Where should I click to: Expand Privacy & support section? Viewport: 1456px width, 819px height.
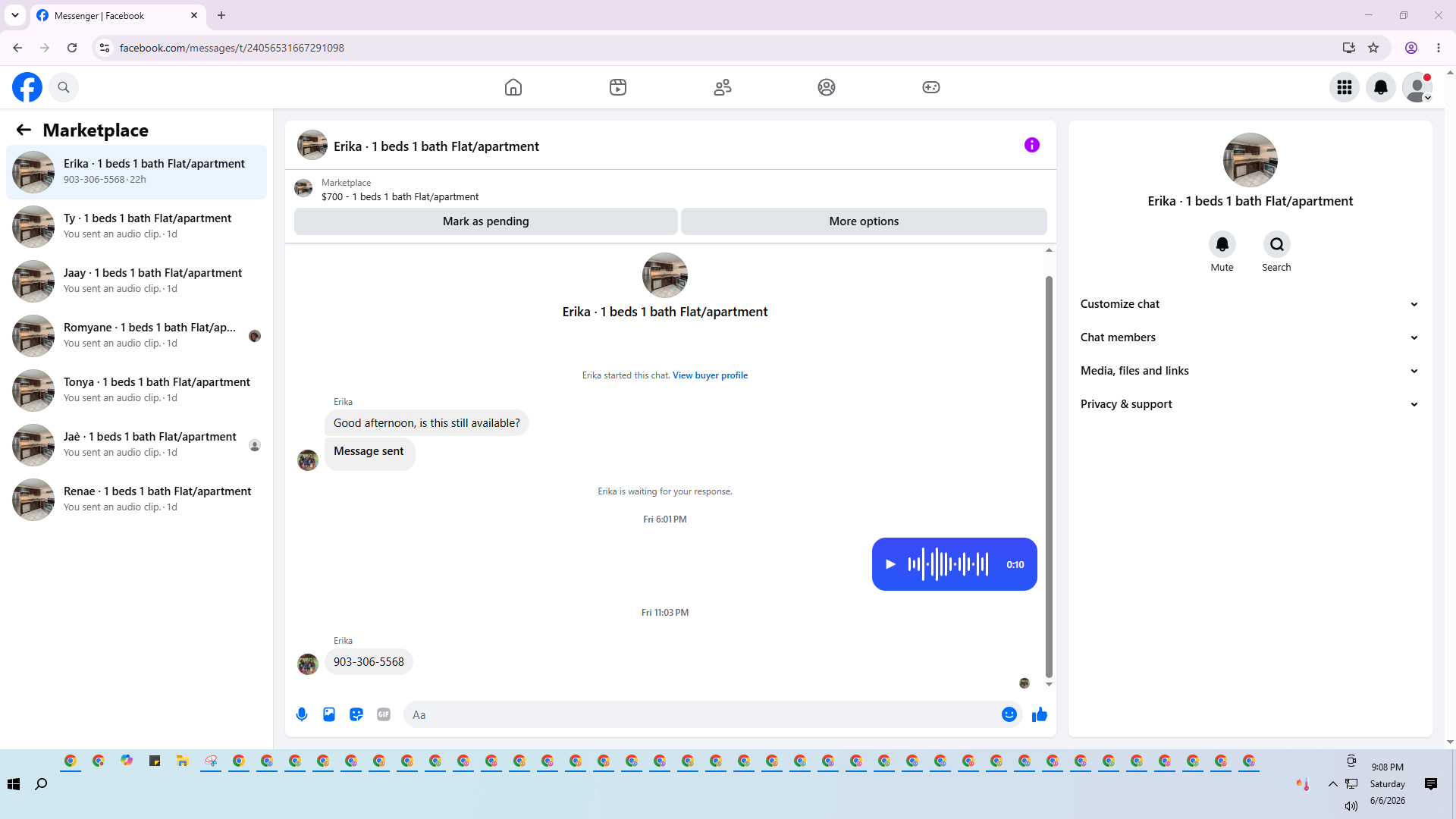[1250, 404]
